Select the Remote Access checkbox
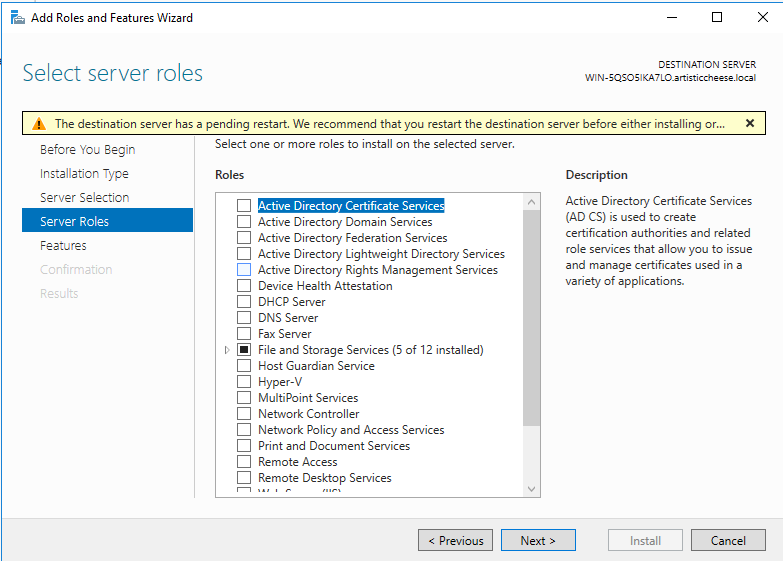This screenshot has height=561, width=783. pyautogui.click(x=244, y=462)
